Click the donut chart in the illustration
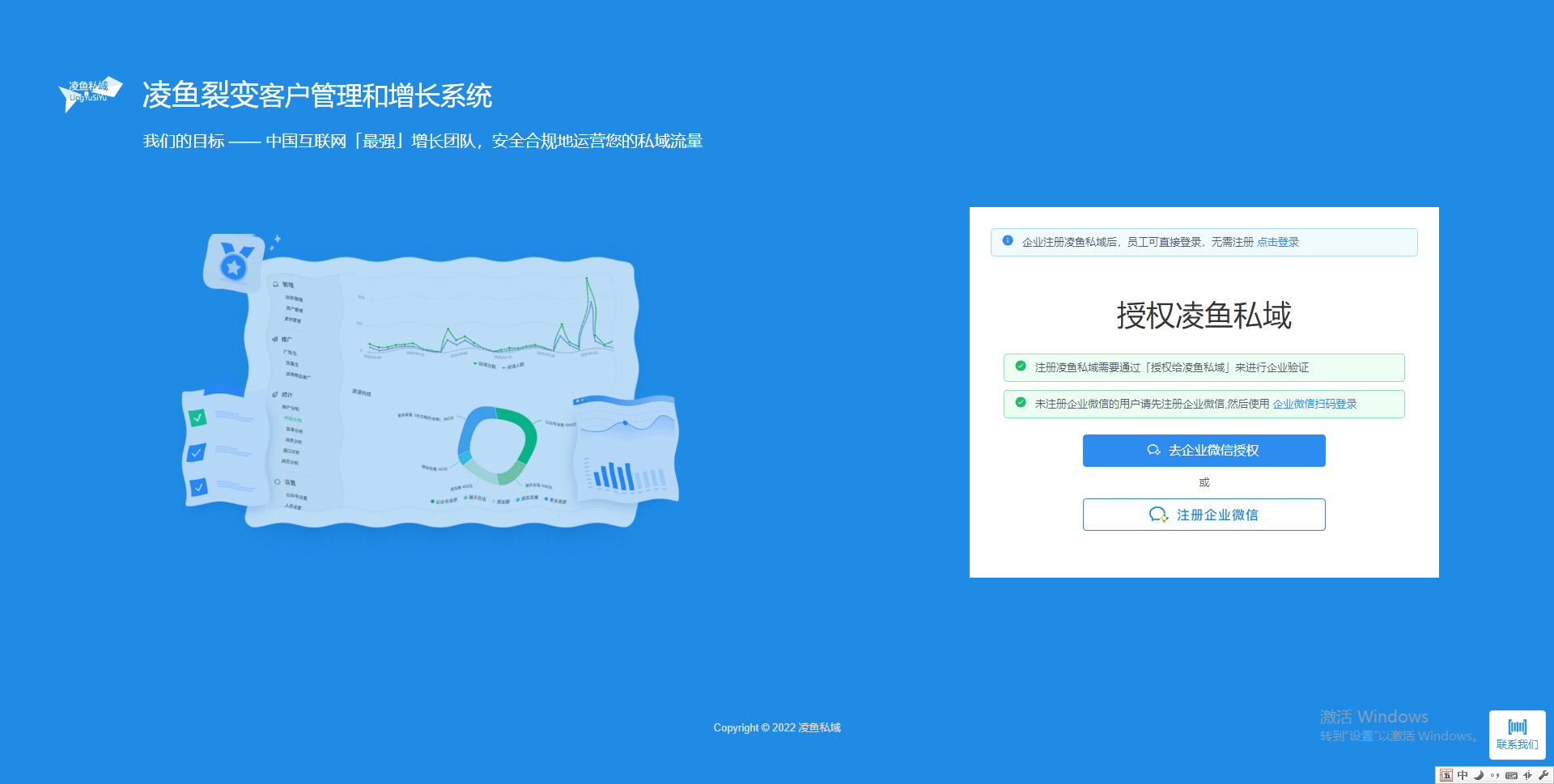This screenshot has width=1554, height=784. (x=496, y=445)
